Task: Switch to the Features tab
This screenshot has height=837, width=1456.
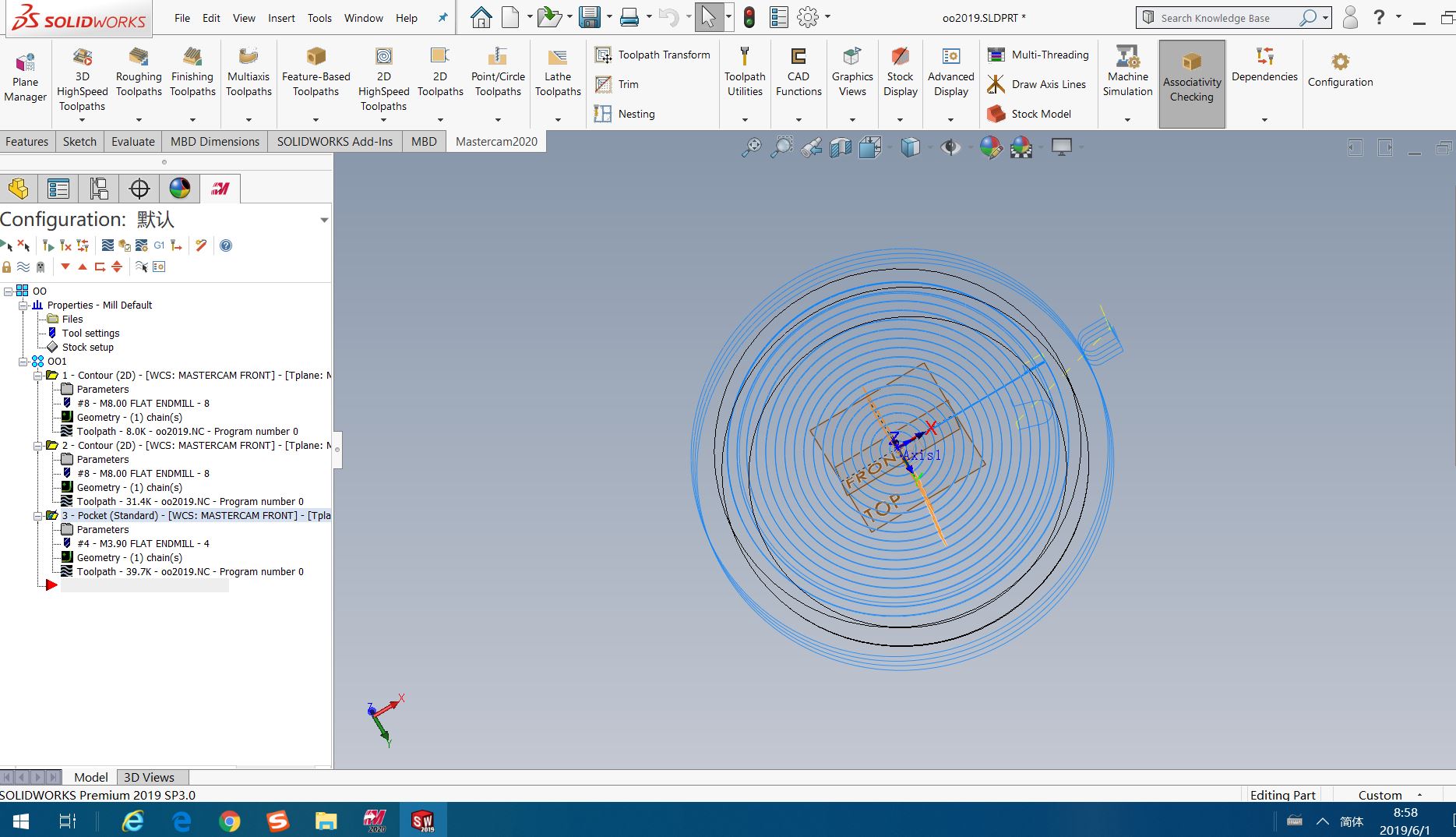Action: [x=27, y=141]
